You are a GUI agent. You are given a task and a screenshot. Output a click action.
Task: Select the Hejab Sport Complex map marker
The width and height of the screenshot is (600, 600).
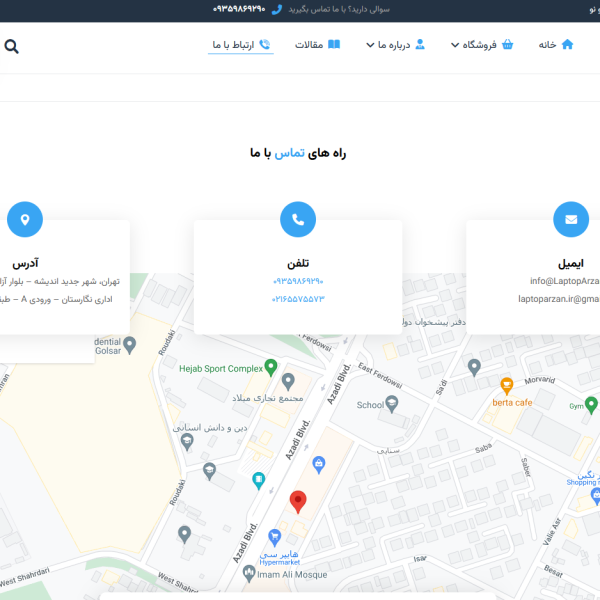pyautogui.click(x=270, y=368)
